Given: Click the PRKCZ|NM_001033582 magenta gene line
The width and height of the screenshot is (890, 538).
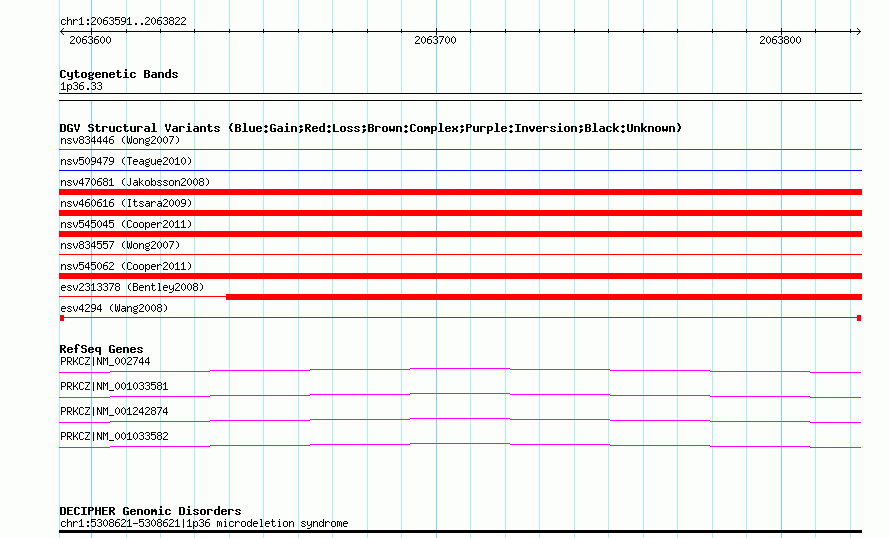Looking at the screenshot, I should click(x=460, y=445).
